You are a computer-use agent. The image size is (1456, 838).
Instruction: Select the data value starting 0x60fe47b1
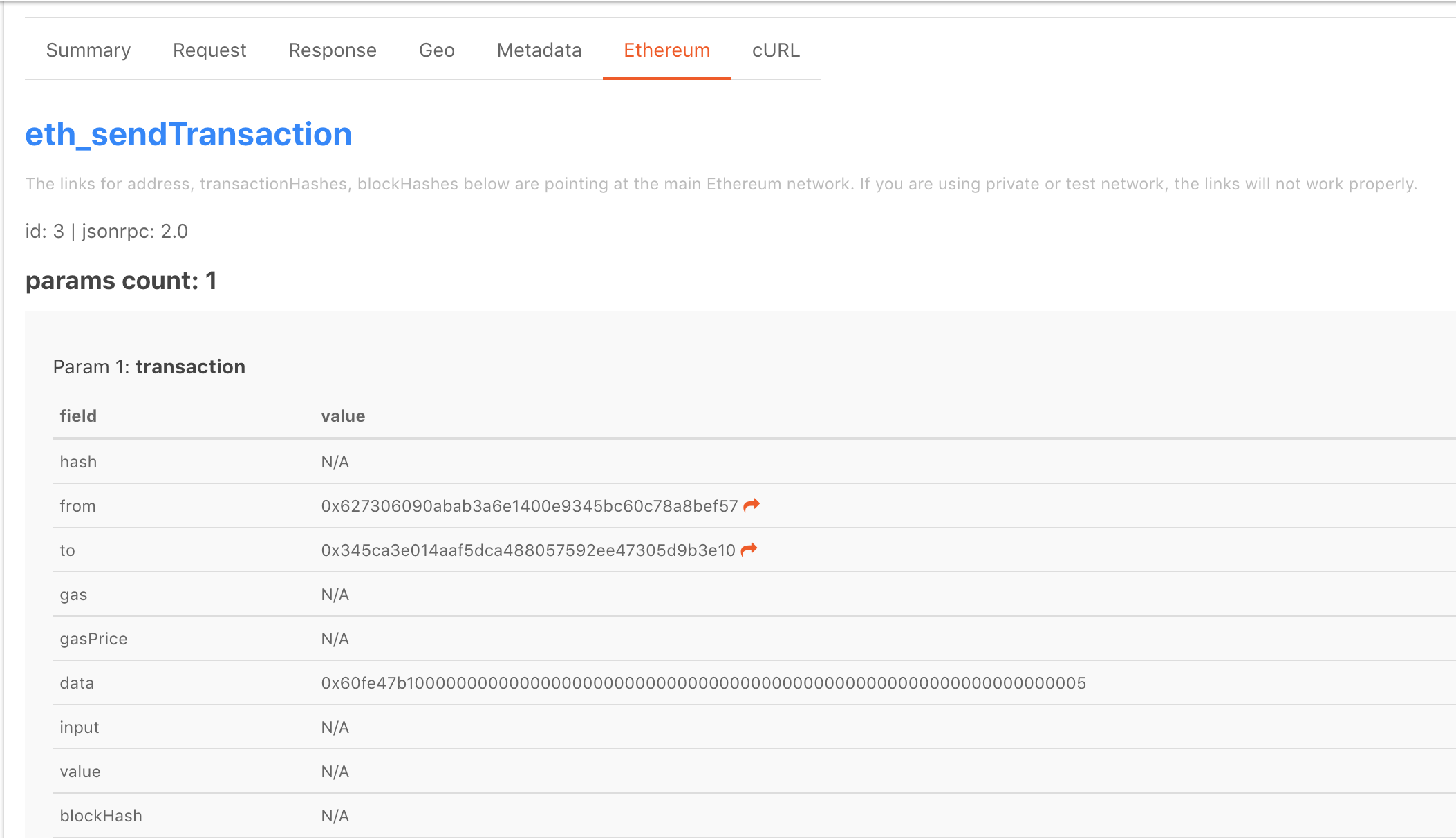coord(704,683)
